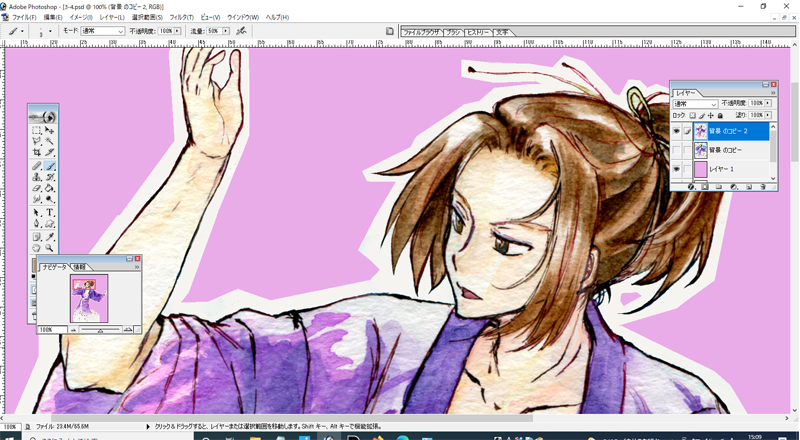This screenshot has height=440, width=800.
Task: Open the layer opacity arrow in Layers panel
Action: coord(768,103)
